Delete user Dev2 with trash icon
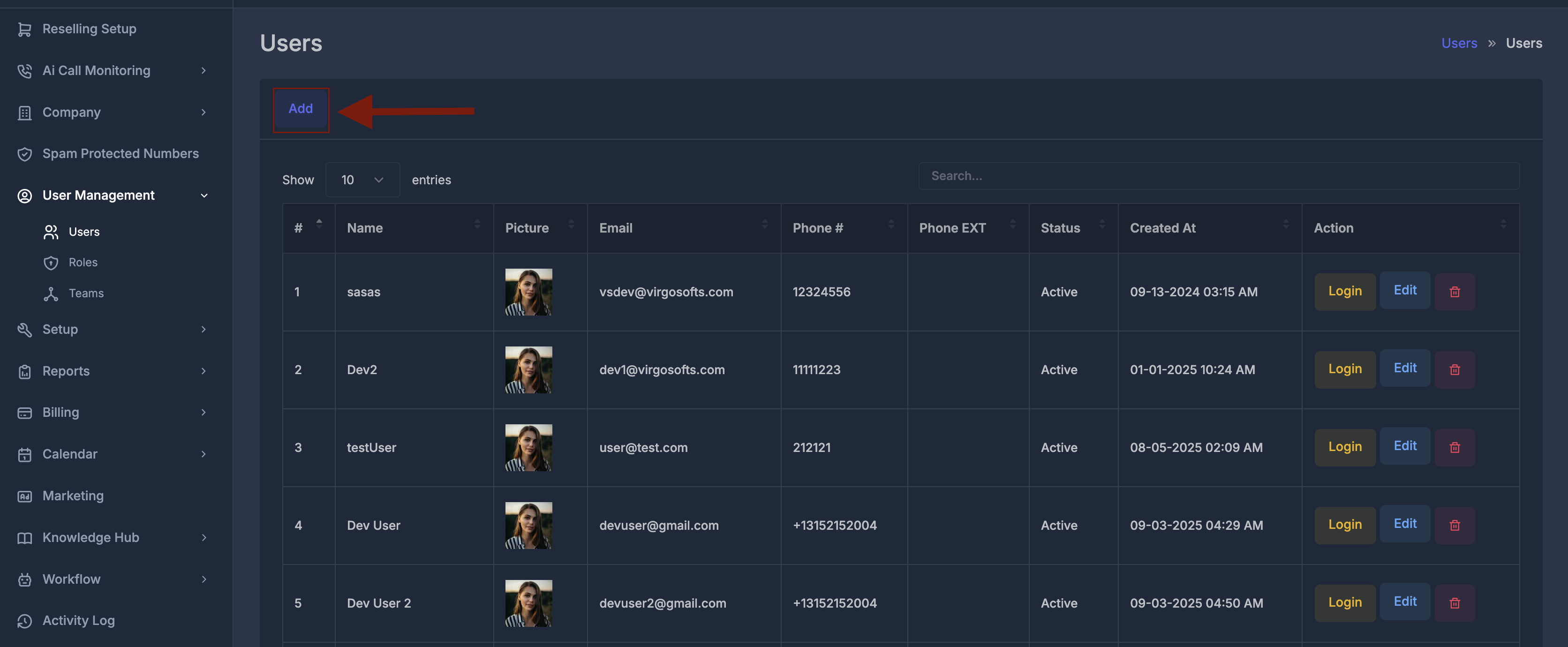1568x647 pixels. coord(1455,369)
